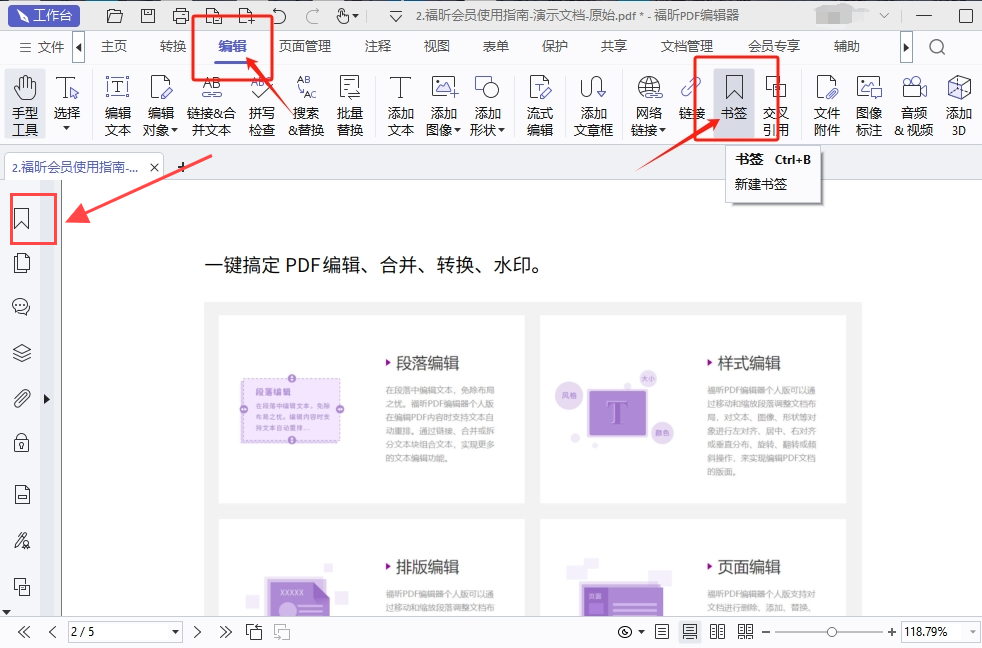Toggle single page view in the status bar
The image size is (982, 648).
pos(661,631)
